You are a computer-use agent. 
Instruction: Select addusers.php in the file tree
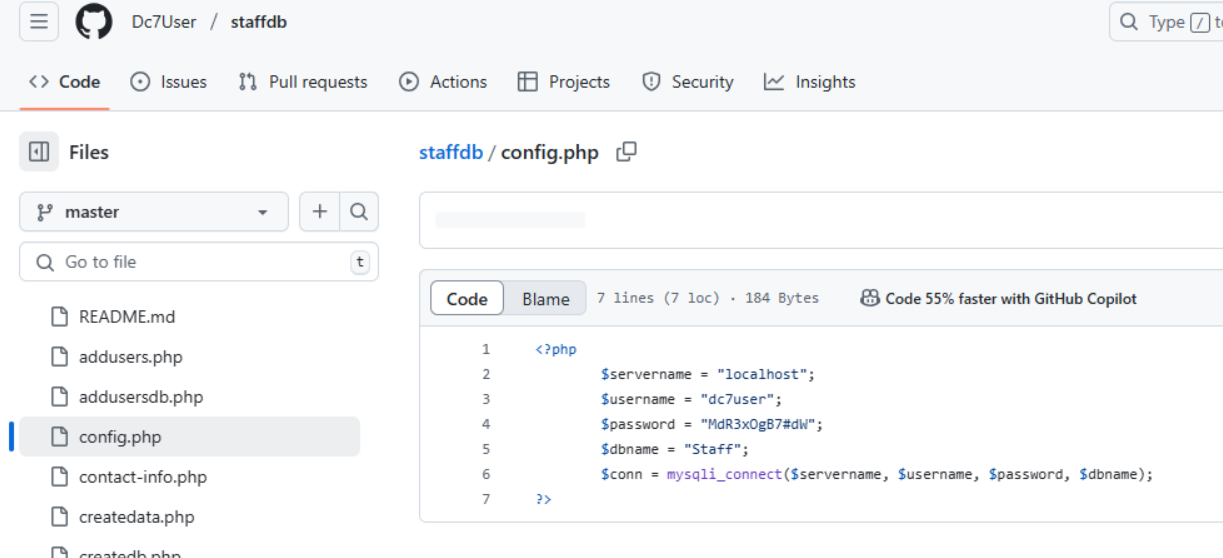[131, 357]
